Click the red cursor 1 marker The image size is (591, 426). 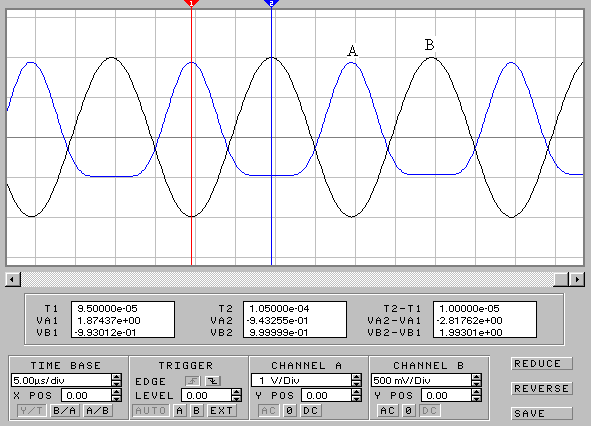pyautogui.click(x=191, y=3)
